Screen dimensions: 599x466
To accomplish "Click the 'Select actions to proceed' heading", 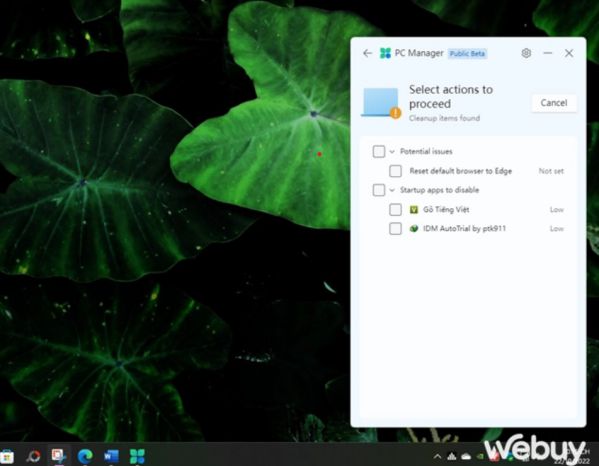I will click(451, 97).
